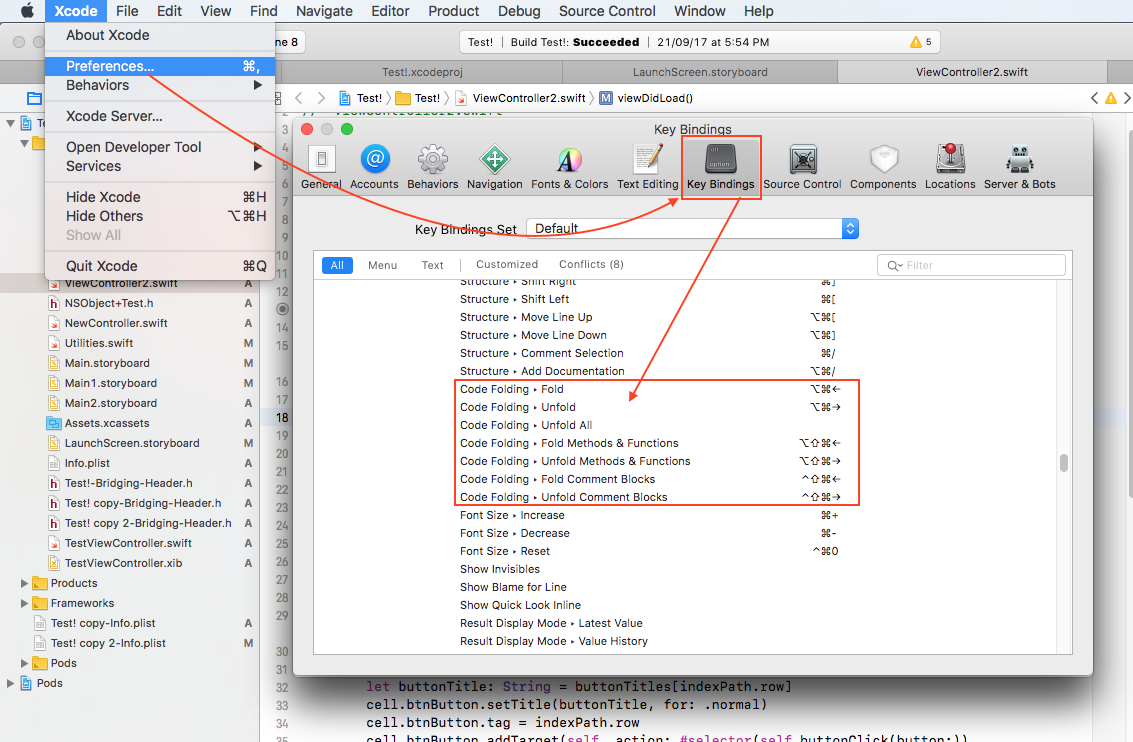This screenshot has height=742, width=1133.
Task: Expand the Frameworks folder
Action: point(24,603)
